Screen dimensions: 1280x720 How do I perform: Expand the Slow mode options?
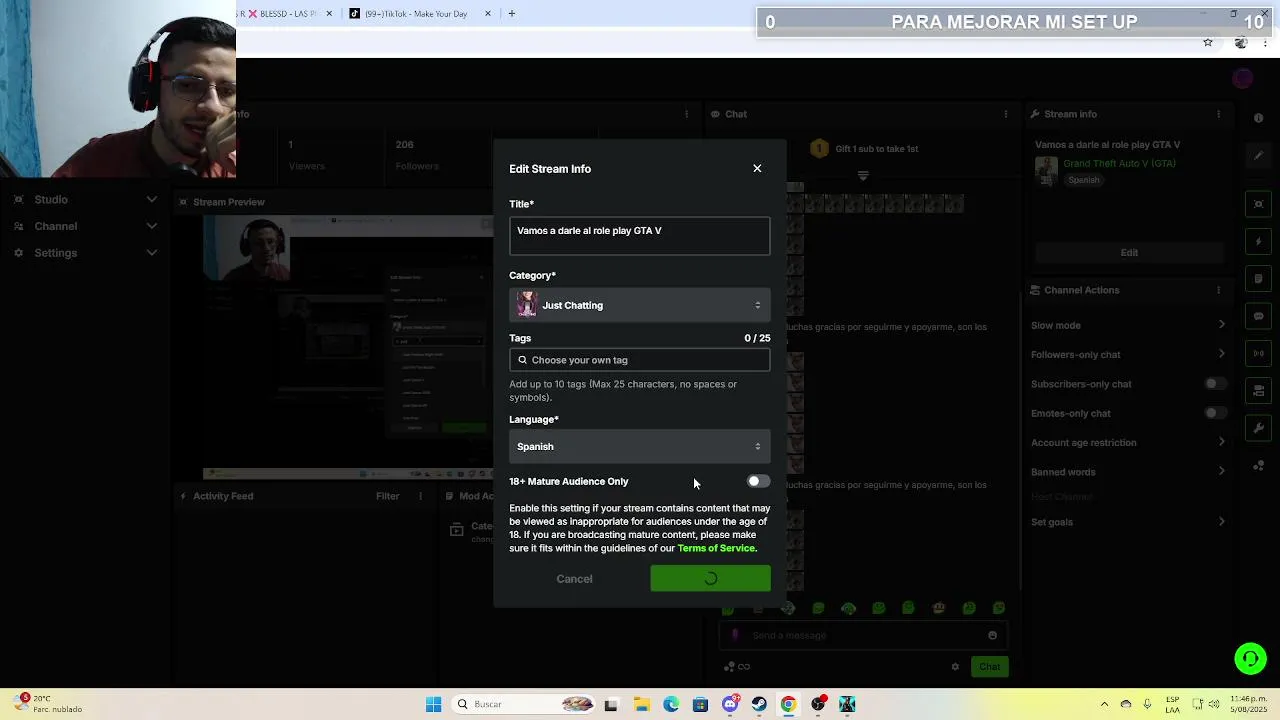click(1128, 325)
